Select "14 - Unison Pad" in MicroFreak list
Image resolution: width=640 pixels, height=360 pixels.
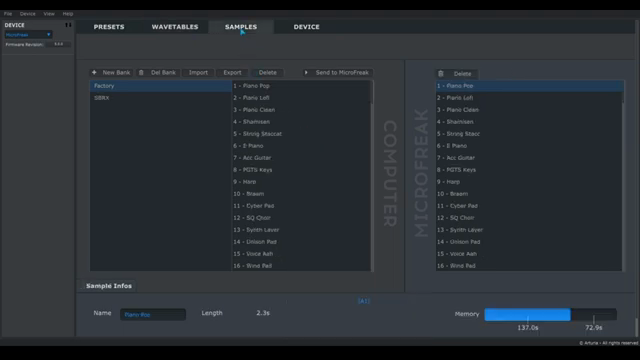pyautogui.click(x=529, y=242)
